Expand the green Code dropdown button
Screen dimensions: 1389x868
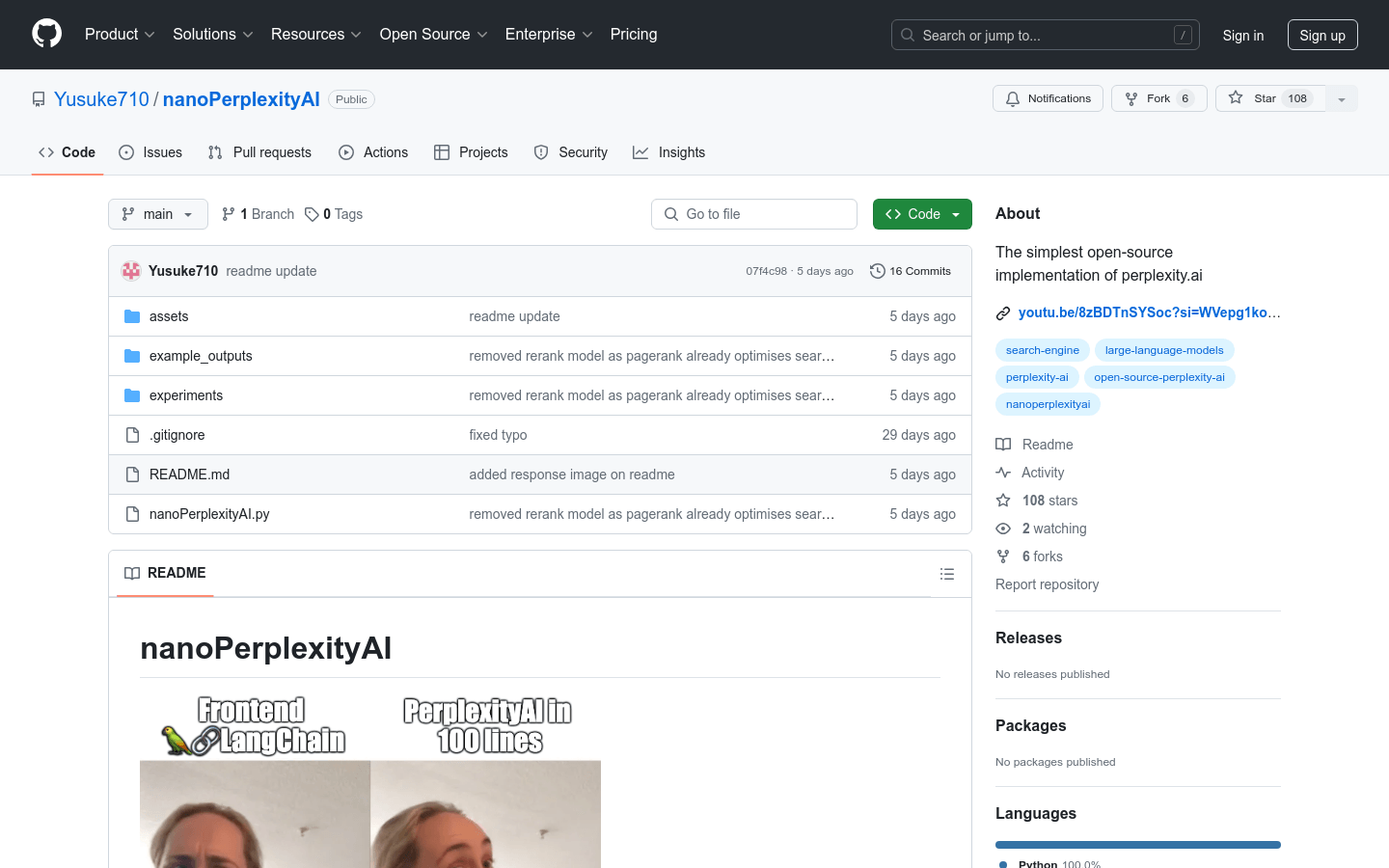click(x=922, y=214)
